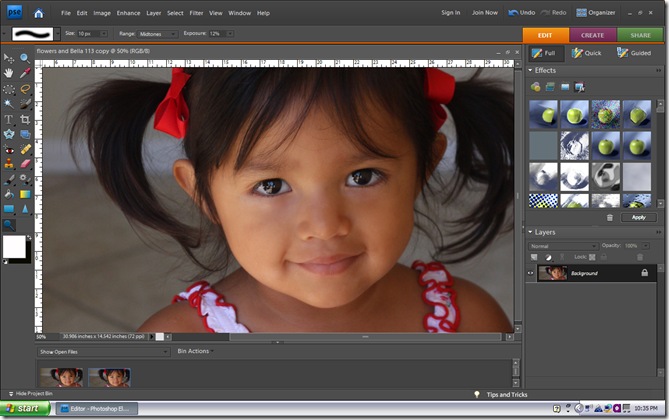
Task: Click the Undo button
Action: [x=522, y=13]
